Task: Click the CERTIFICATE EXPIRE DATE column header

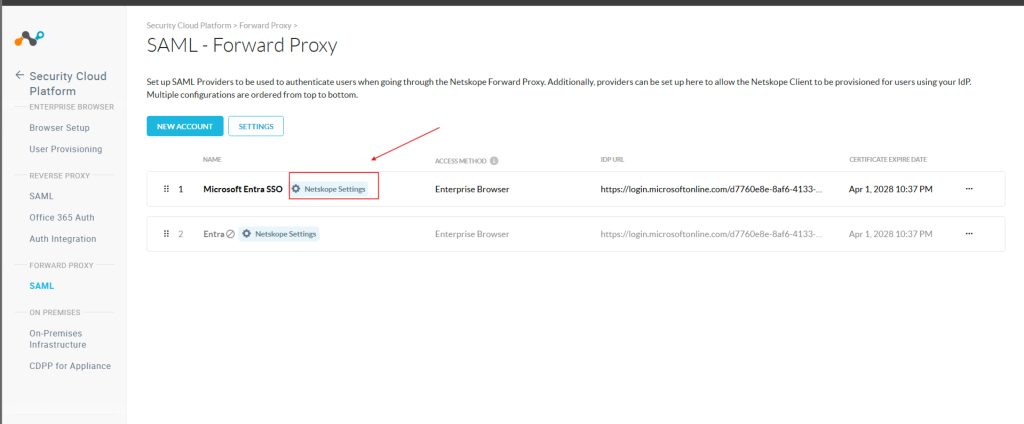Action: 888,160
